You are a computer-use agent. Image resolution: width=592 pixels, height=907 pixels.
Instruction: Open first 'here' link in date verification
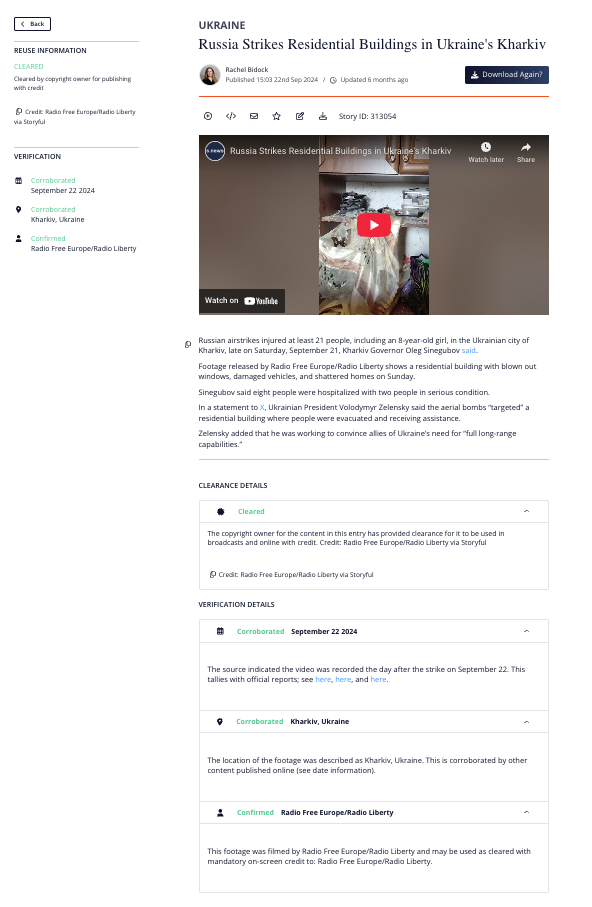click(x=323, y=679)
